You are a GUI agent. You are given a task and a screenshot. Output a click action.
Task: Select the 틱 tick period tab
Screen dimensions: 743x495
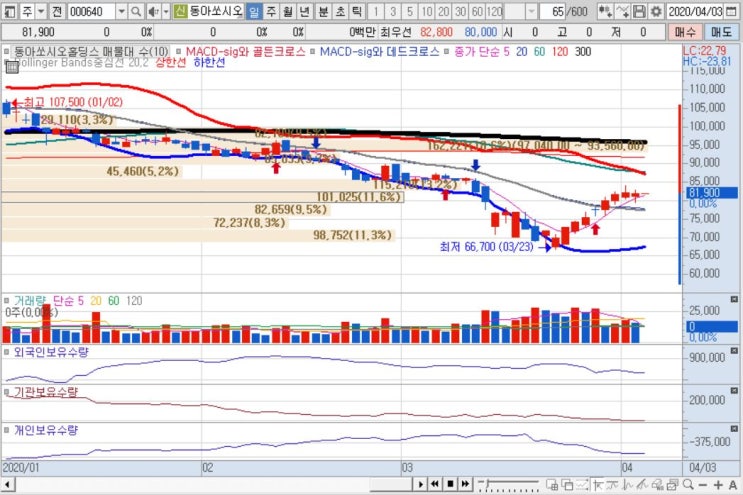coord(357,11)
